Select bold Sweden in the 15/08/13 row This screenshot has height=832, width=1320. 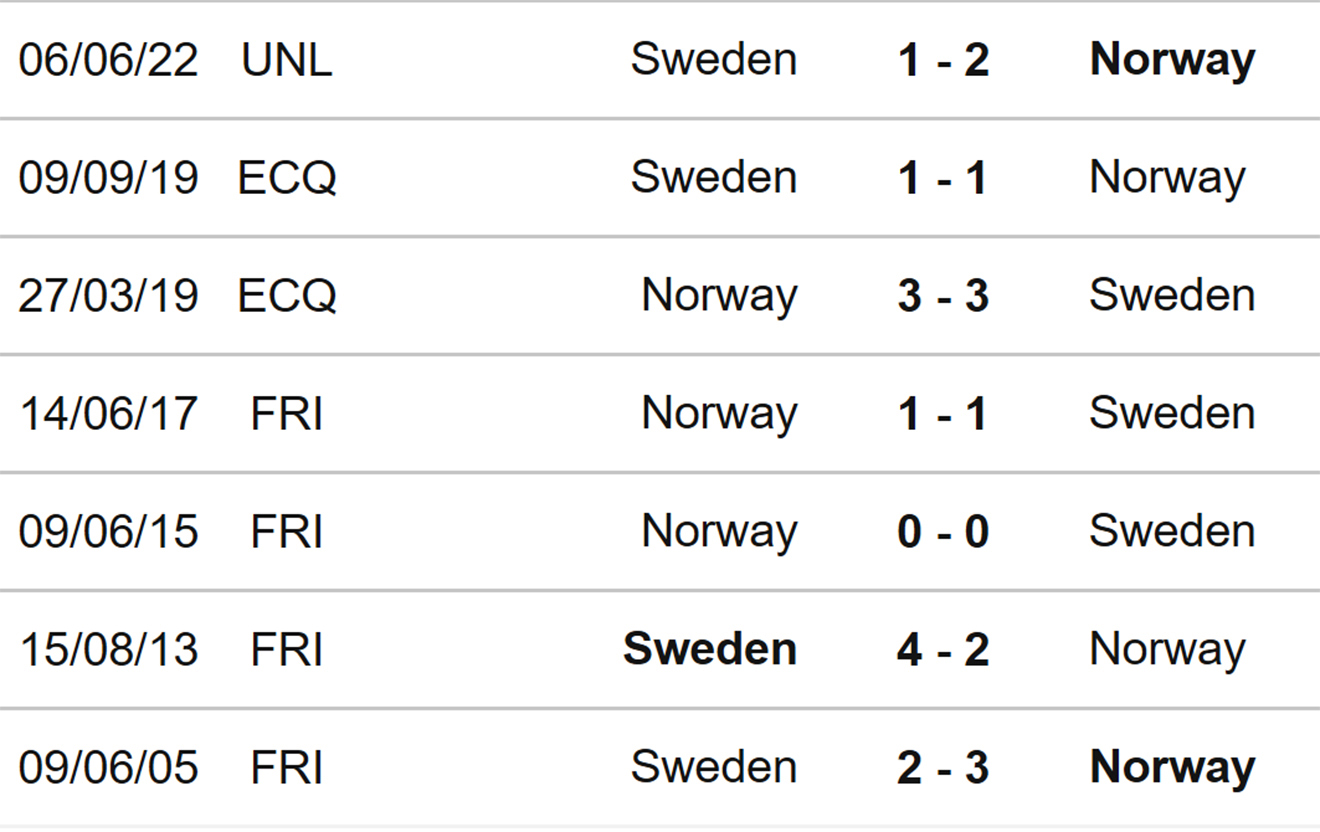tap(710, 651)
